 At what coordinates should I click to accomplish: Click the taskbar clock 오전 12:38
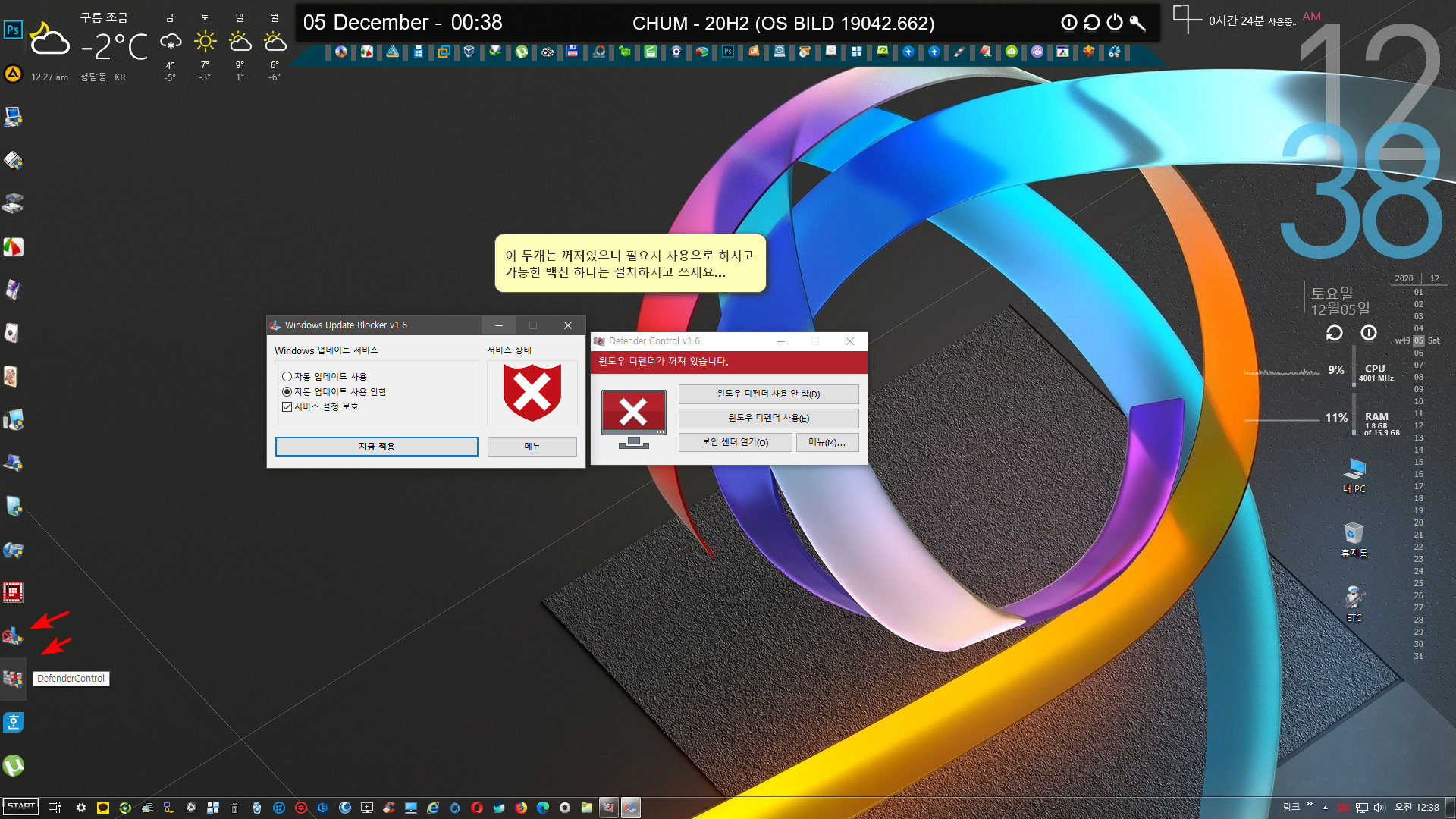pyautogui.click(x=1417, y=808)
